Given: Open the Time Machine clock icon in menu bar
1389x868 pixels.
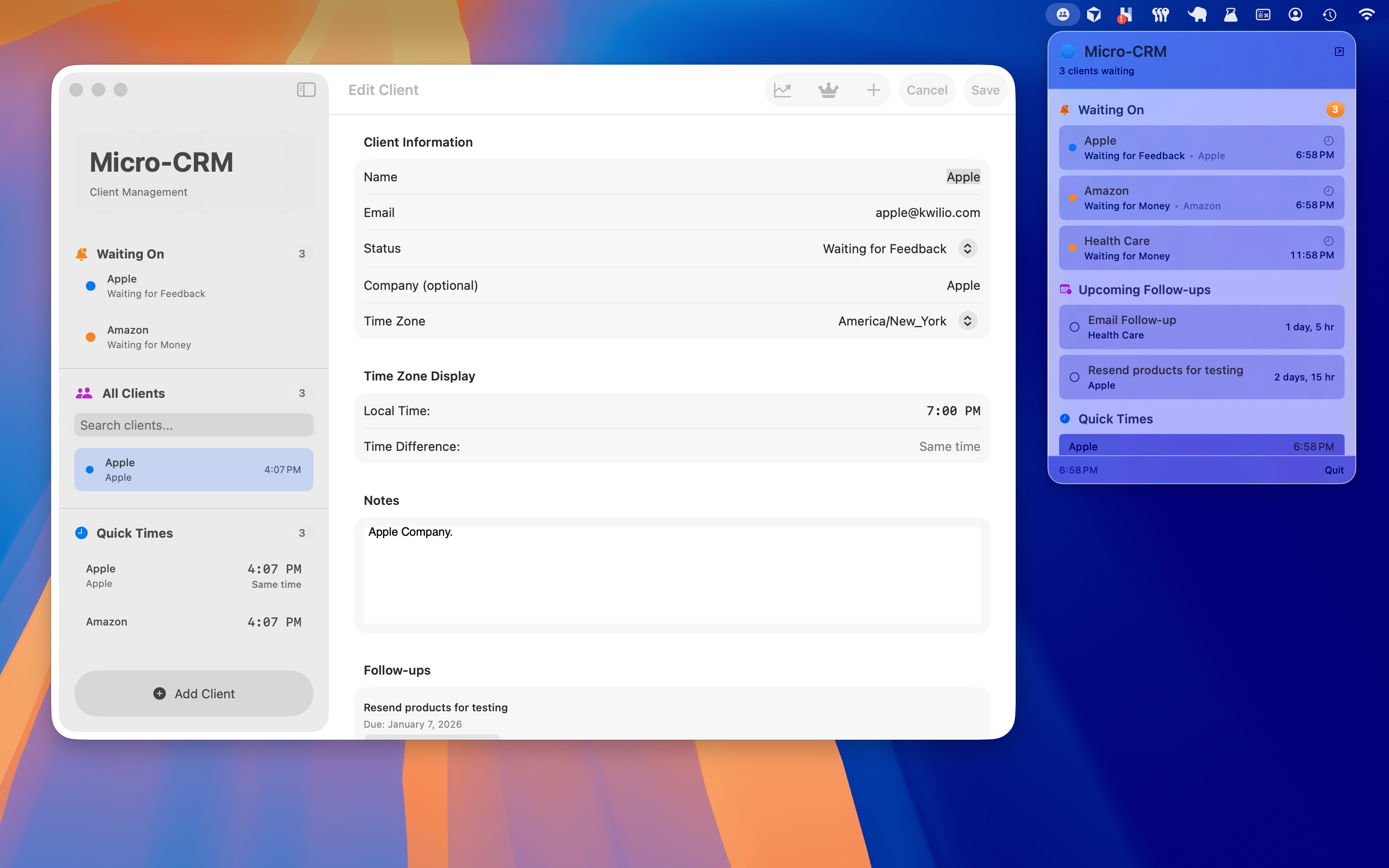Looking at the screenshot, I should (1329, 14).
